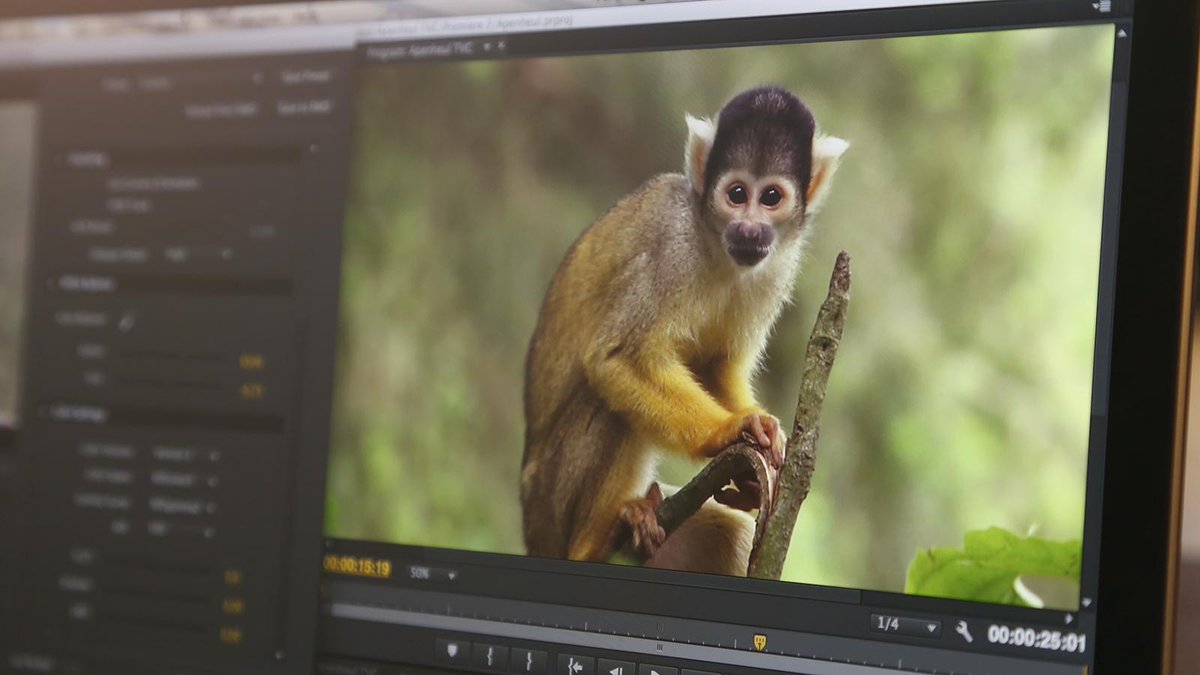
Task: Click the Mark In bracket button
Action: pos(490,657)
